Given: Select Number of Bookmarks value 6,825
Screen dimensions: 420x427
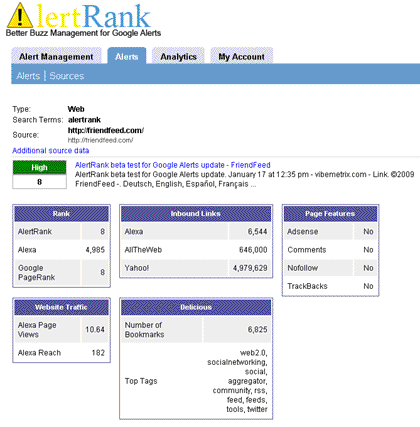Looking at the screenshot, I should pos(257,329).
